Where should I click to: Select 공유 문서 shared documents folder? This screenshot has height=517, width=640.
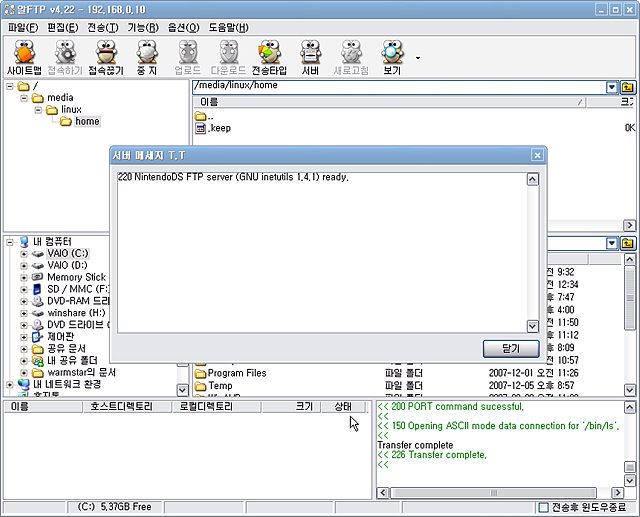coord(67,349)
